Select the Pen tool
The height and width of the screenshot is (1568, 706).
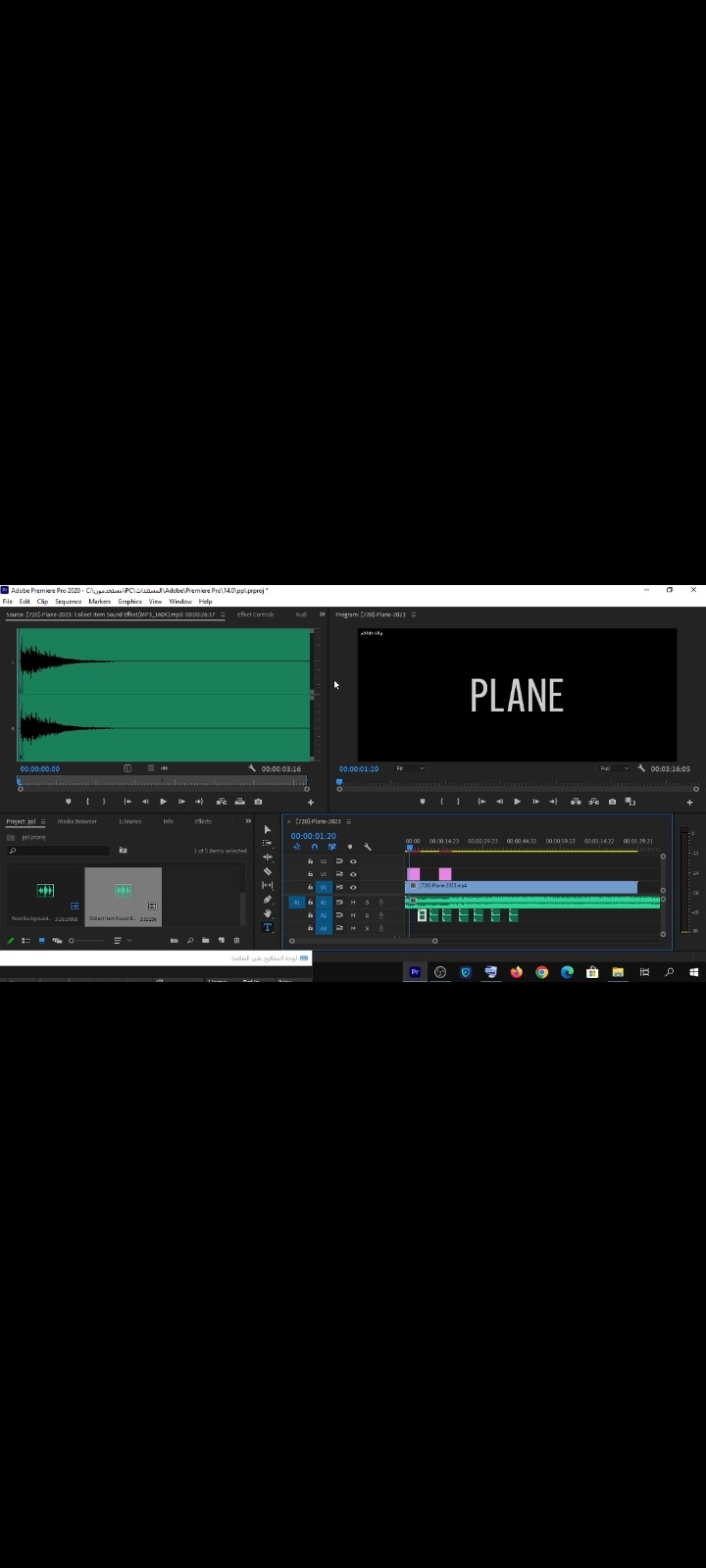(268, 900)
